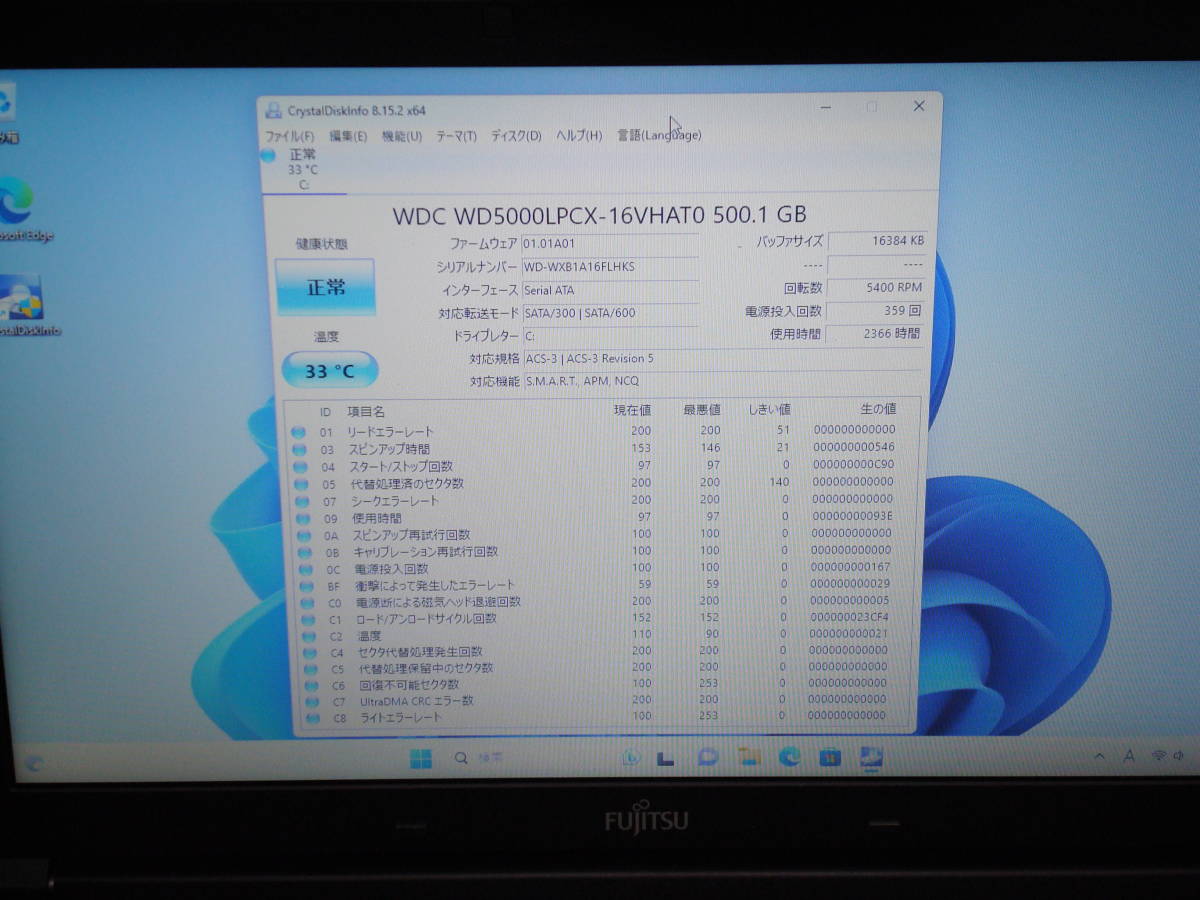Click the status dot for row 09 使用時間

303,519
